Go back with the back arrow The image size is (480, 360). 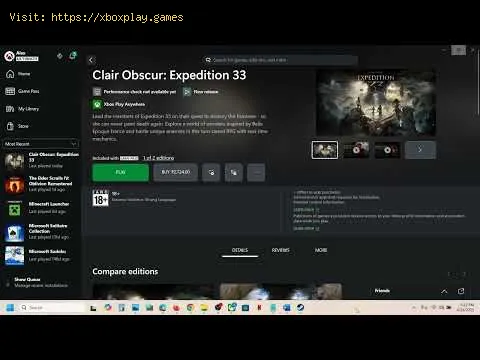coord(91,60)
